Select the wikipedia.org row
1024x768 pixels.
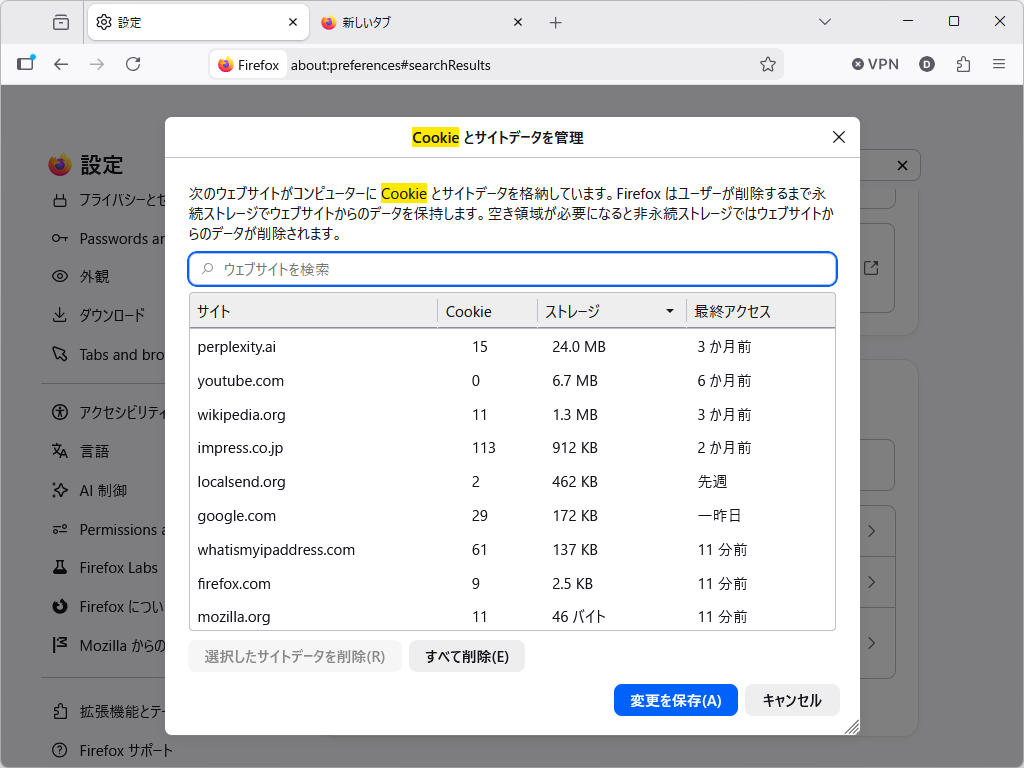(513, 415)
